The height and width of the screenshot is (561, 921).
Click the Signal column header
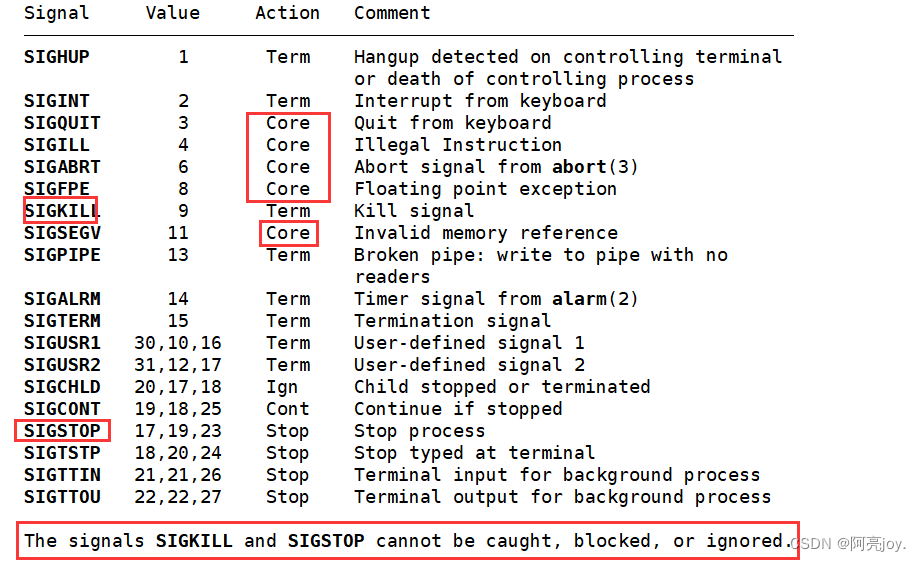coord(56,14)
